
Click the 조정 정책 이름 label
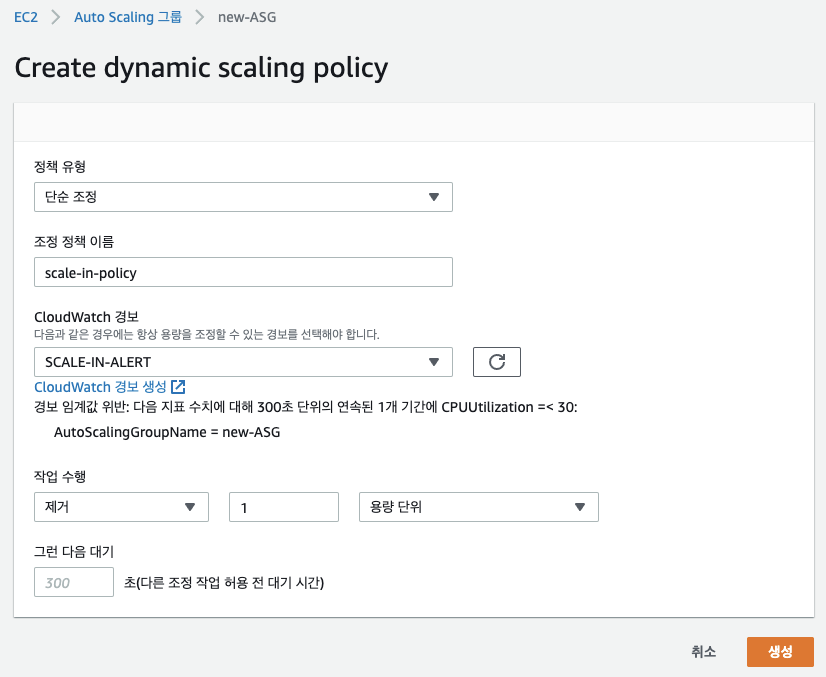point(74,242)
